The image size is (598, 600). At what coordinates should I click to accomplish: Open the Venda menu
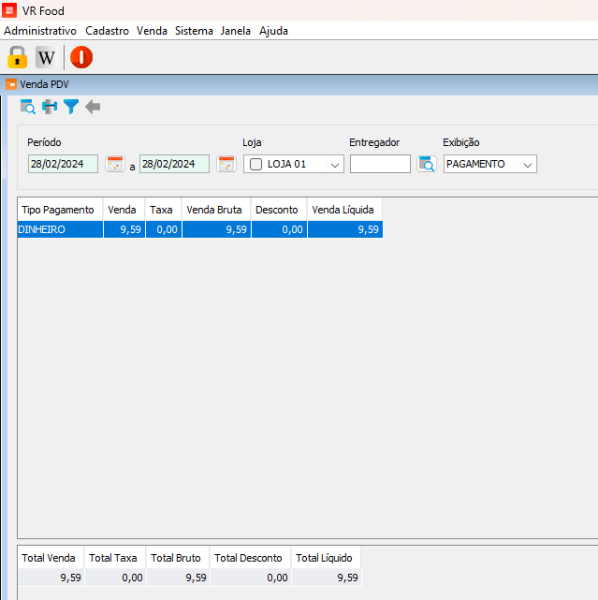(x=152, y=31)
